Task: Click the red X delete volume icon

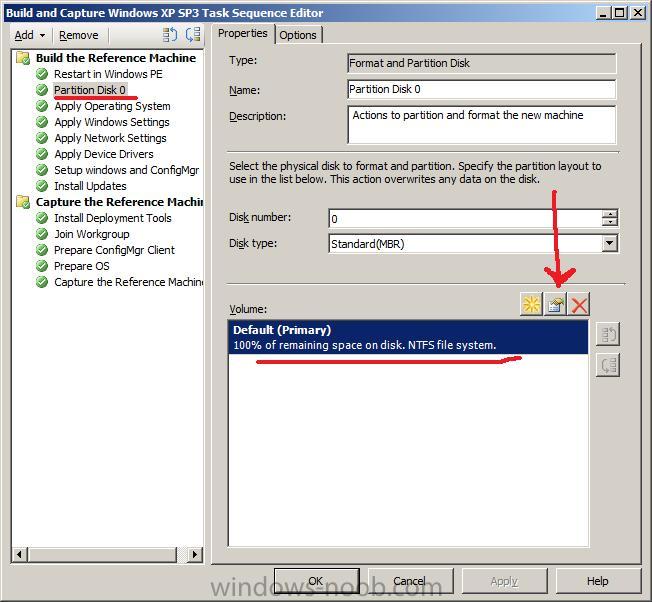Action: click(579, 305)
